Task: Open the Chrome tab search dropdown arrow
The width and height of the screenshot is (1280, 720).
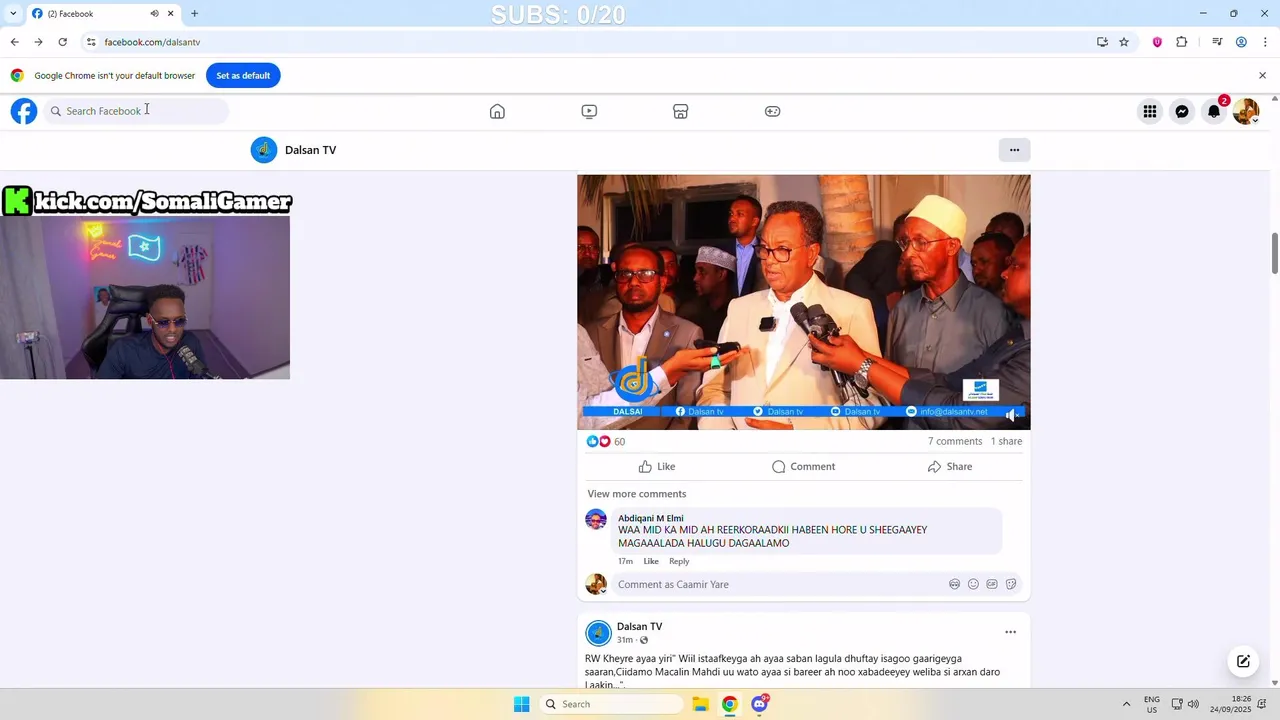Action: pyautogui.click(x=13, y=13)
